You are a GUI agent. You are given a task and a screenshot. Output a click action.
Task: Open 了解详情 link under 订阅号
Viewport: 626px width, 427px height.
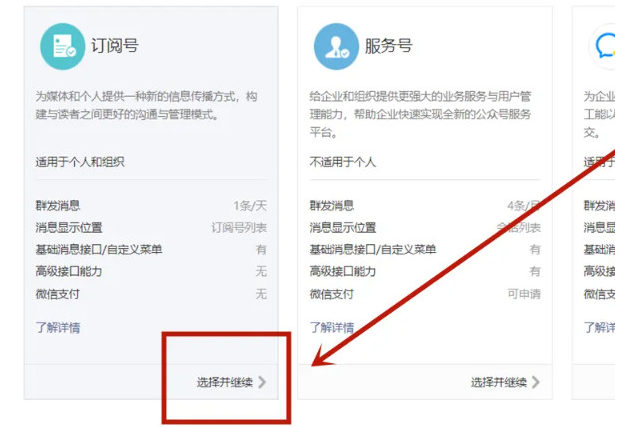pyautogui.click(x=58, y=328)
